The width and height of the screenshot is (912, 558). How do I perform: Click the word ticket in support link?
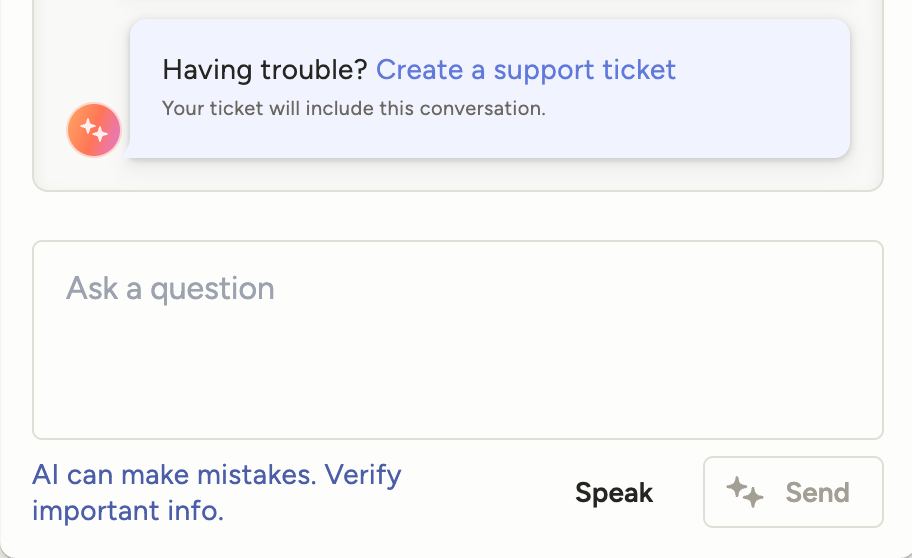[x=637, y=70]
